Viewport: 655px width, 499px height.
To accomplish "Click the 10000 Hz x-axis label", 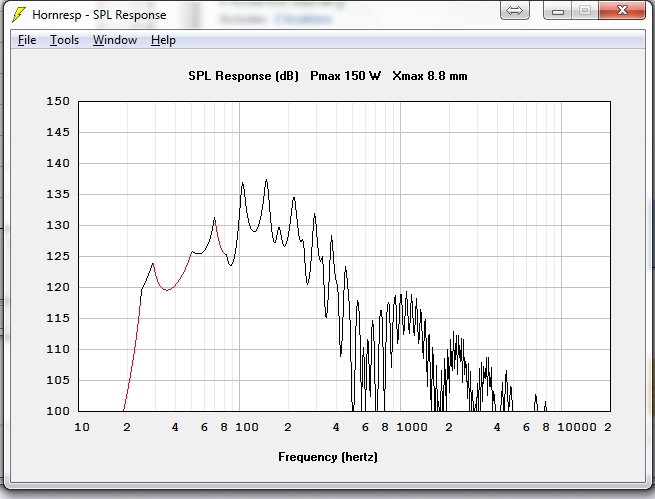I will (577, 427).
